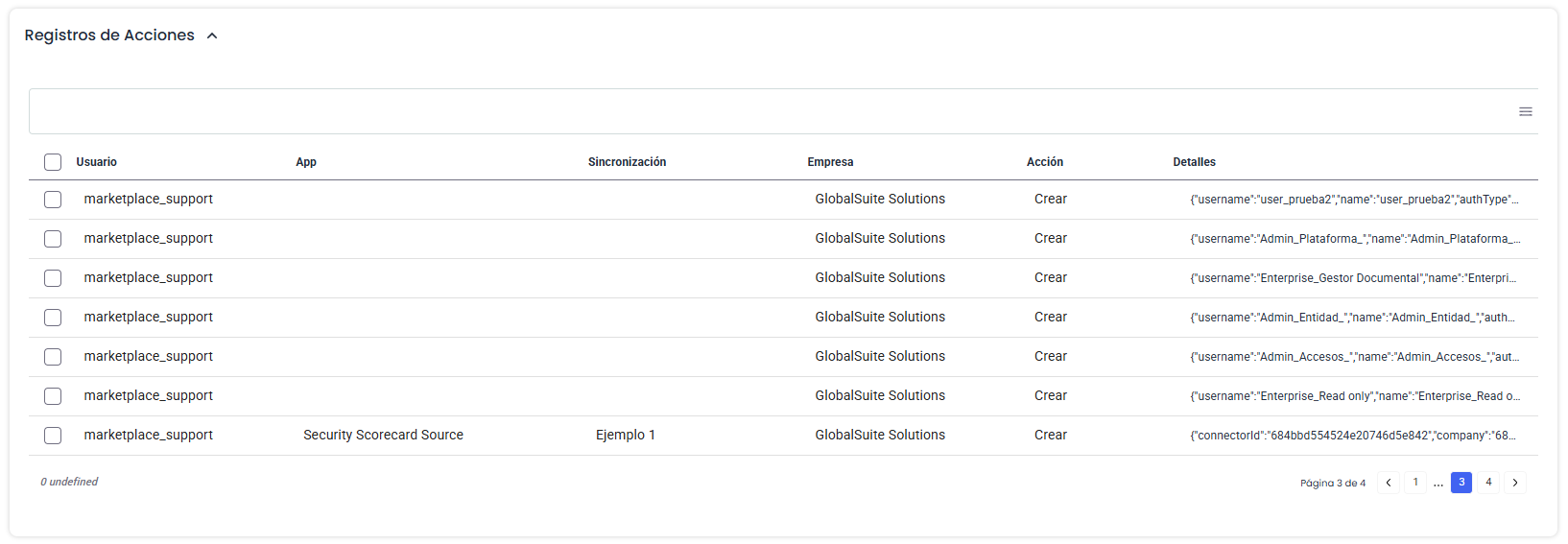Click current page 3 button
The width and height of the screenshot is (1568, 544).
[x=1461, y=483]
